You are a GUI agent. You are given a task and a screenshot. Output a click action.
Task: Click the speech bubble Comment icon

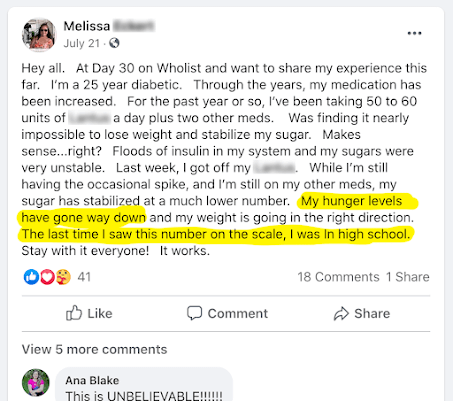click(x=194, y=313)
